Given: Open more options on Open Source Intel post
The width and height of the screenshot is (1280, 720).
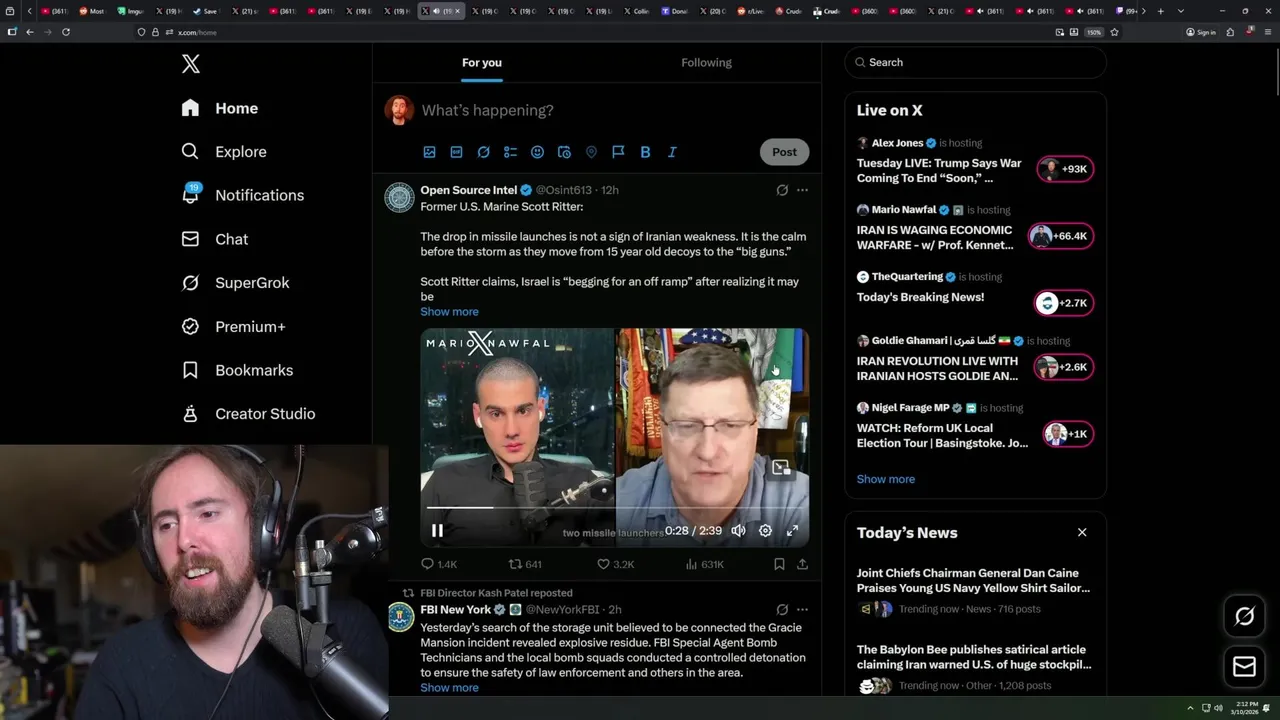Looking at the screenshot, I should [802, 190].
